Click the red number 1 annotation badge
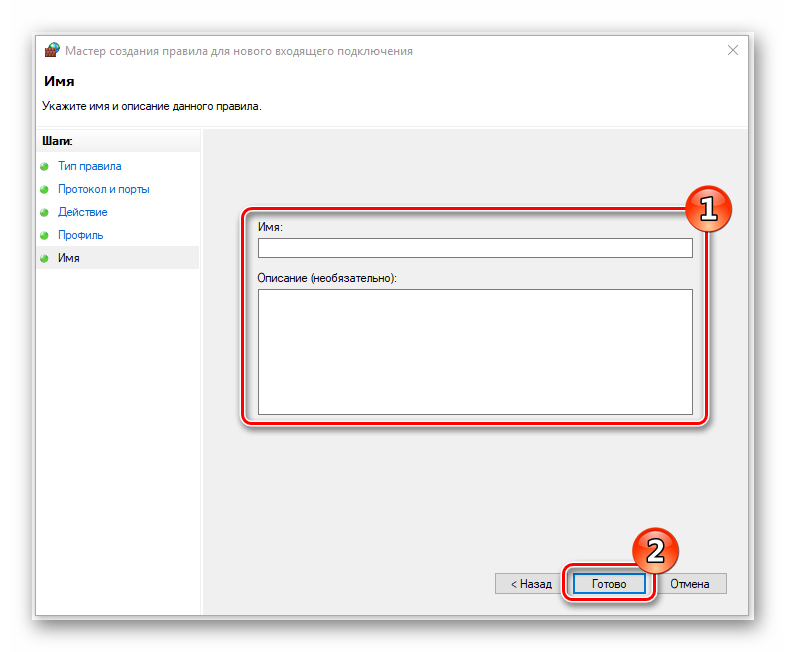Image resolution: width=786 pixels, height=652 pixels. 708,208
